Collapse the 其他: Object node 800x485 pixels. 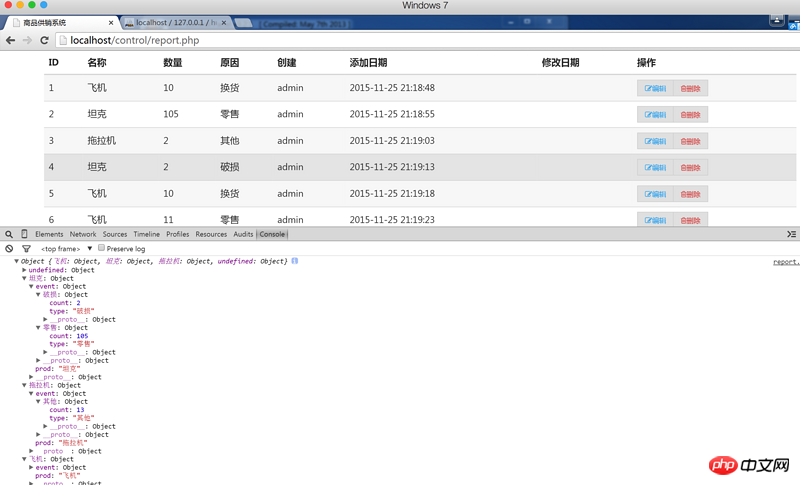pyautogui.click(x=38, y=401)
